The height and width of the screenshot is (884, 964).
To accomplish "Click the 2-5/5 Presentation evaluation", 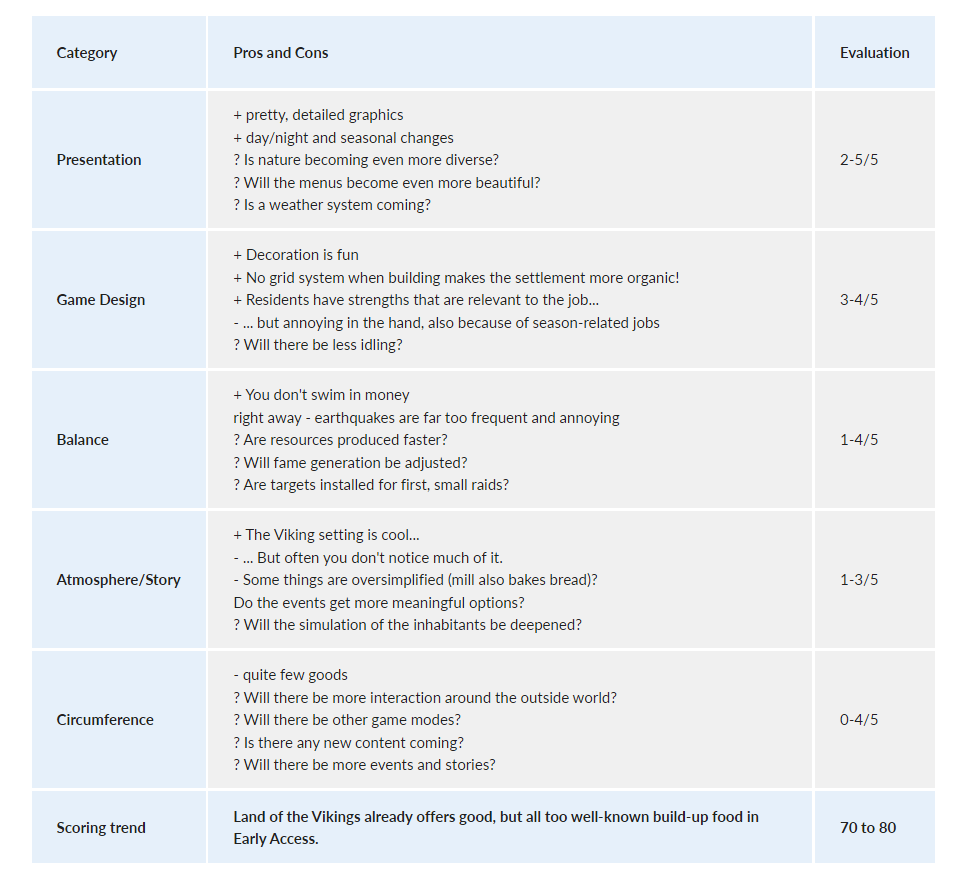I will tap(859, 160).
